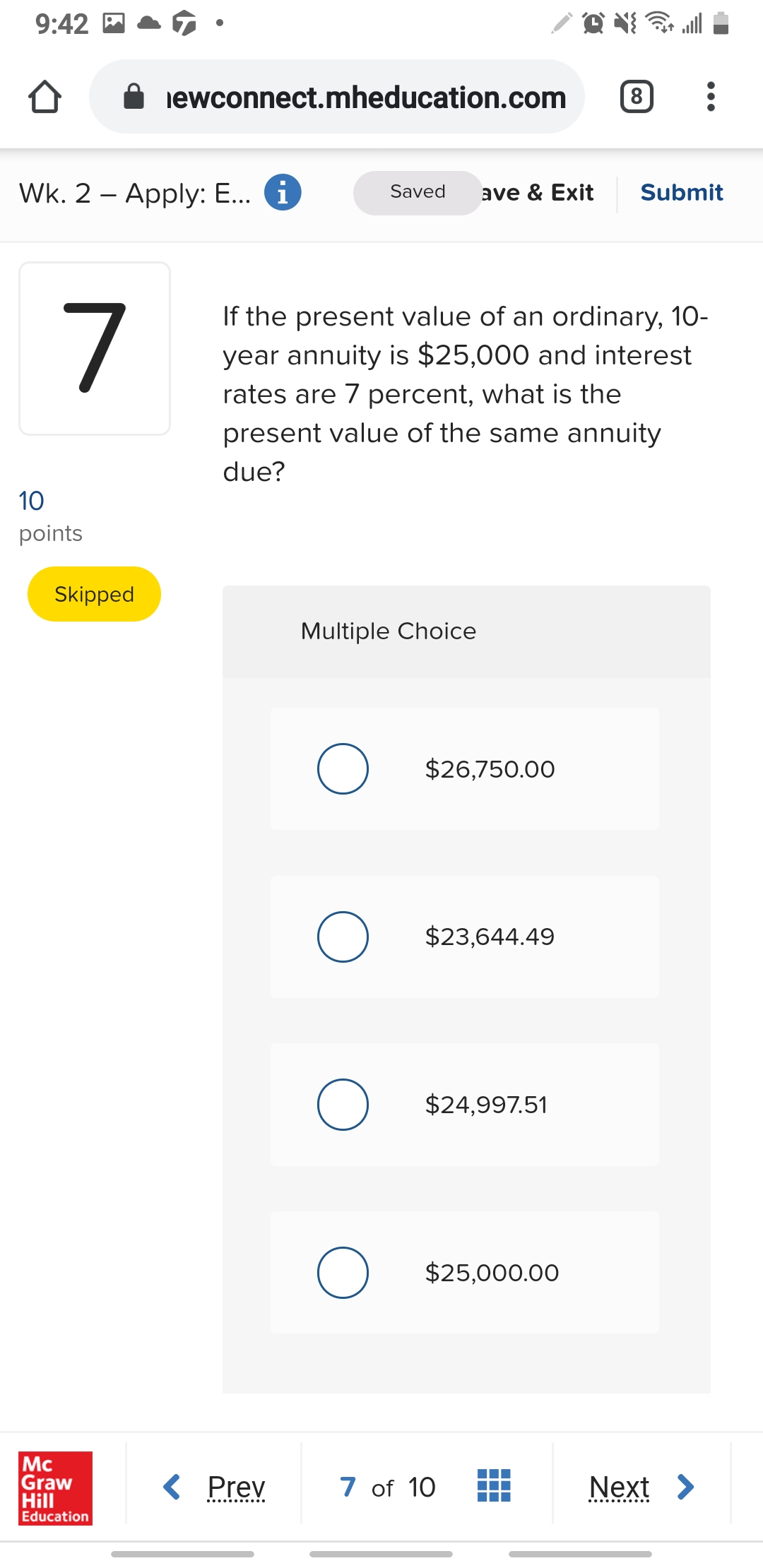Open the browser three-dot overflow menu
This screenshot has height=1568, width=763.
point(711,97)
